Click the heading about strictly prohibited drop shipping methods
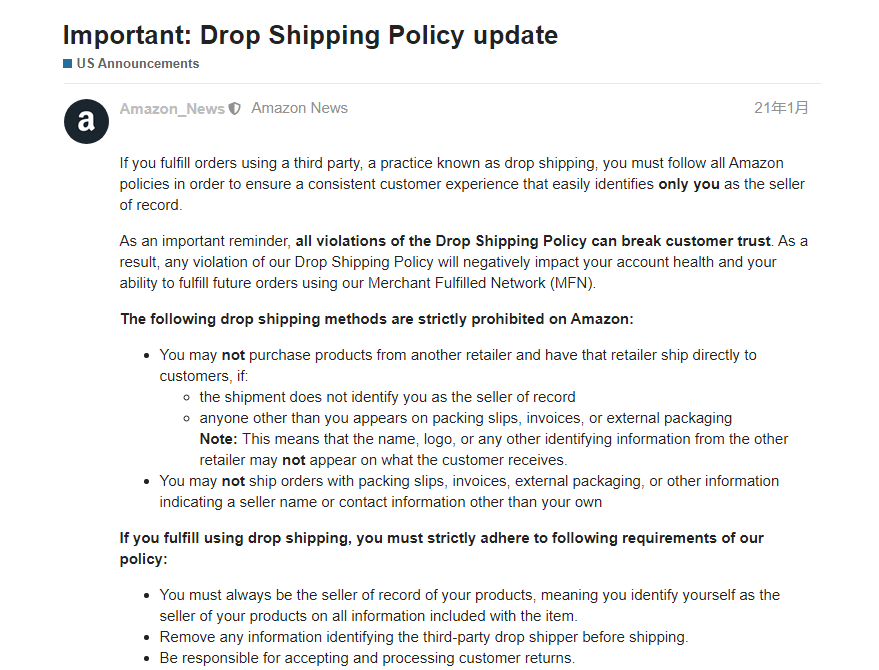Screen dimensions: 879x670 (377, 319)
